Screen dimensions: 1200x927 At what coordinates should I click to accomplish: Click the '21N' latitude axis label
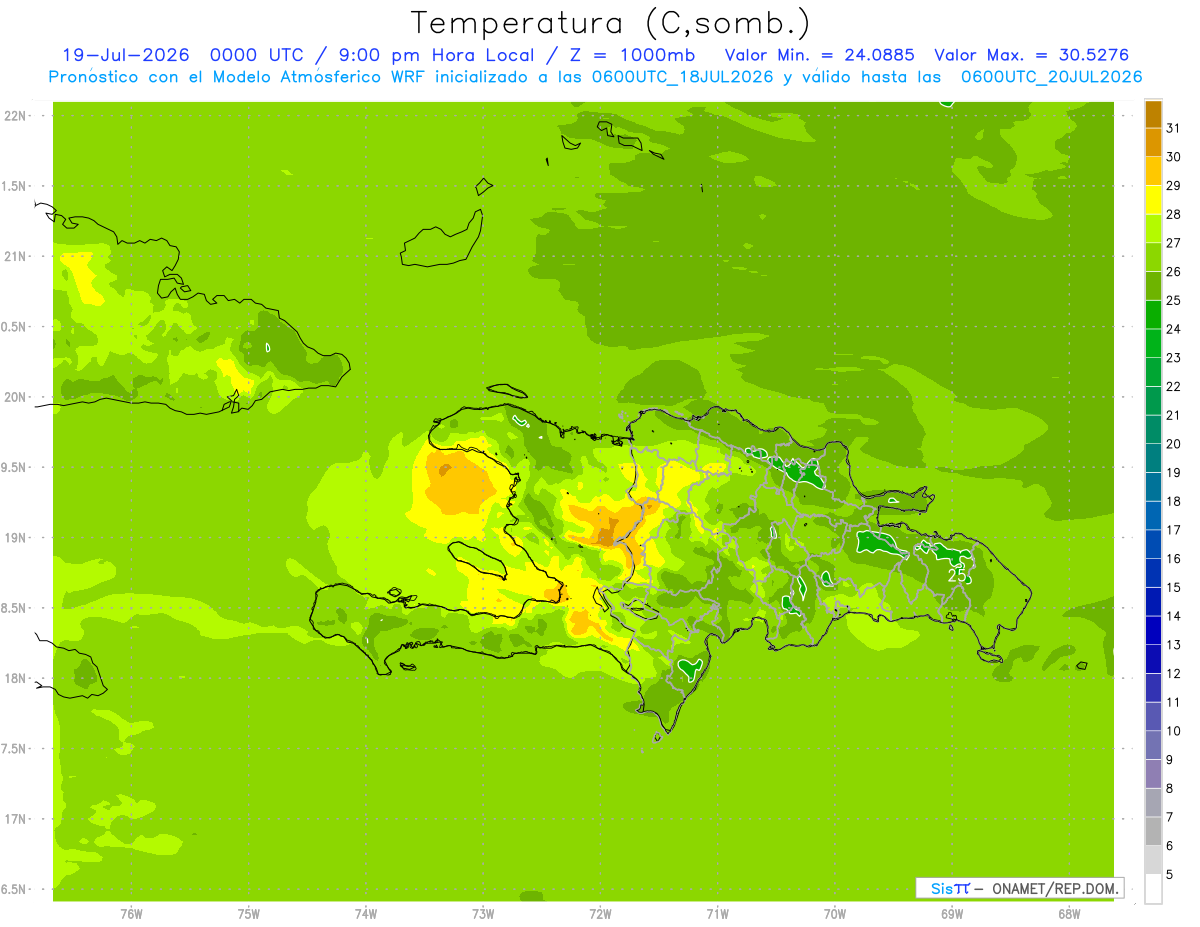[14, 257]
